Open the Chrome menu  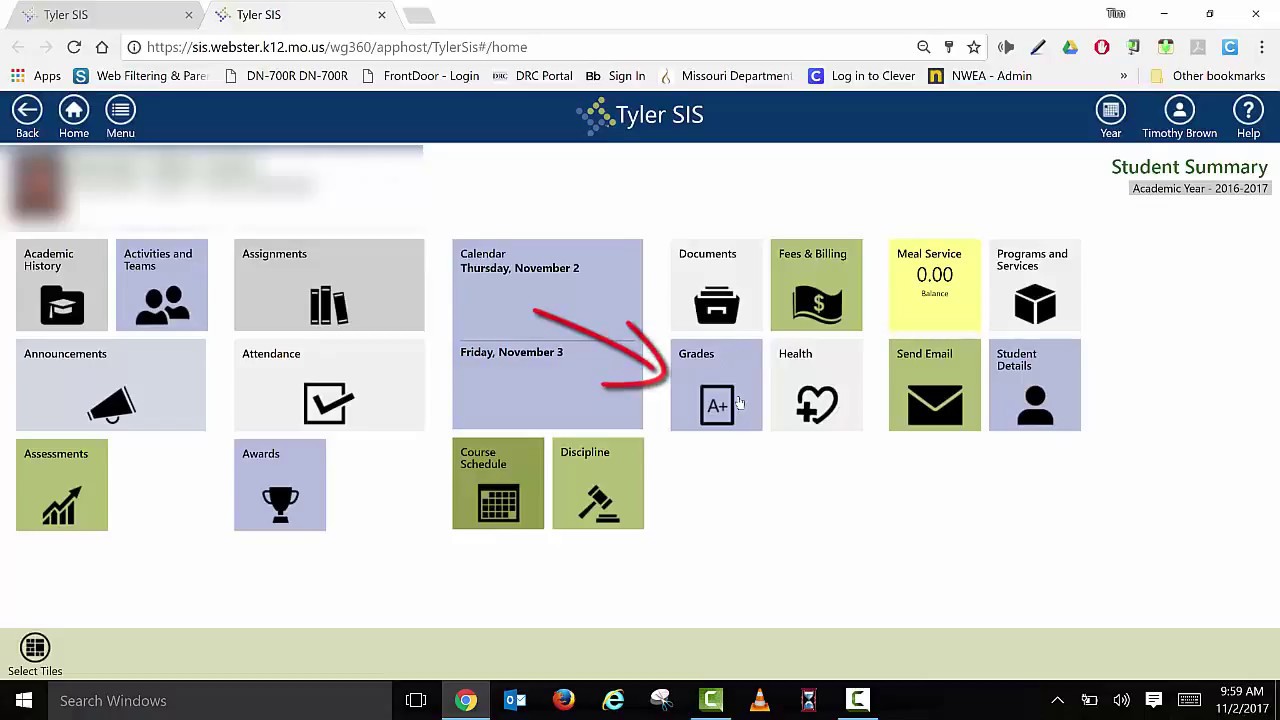(1264, 47)
